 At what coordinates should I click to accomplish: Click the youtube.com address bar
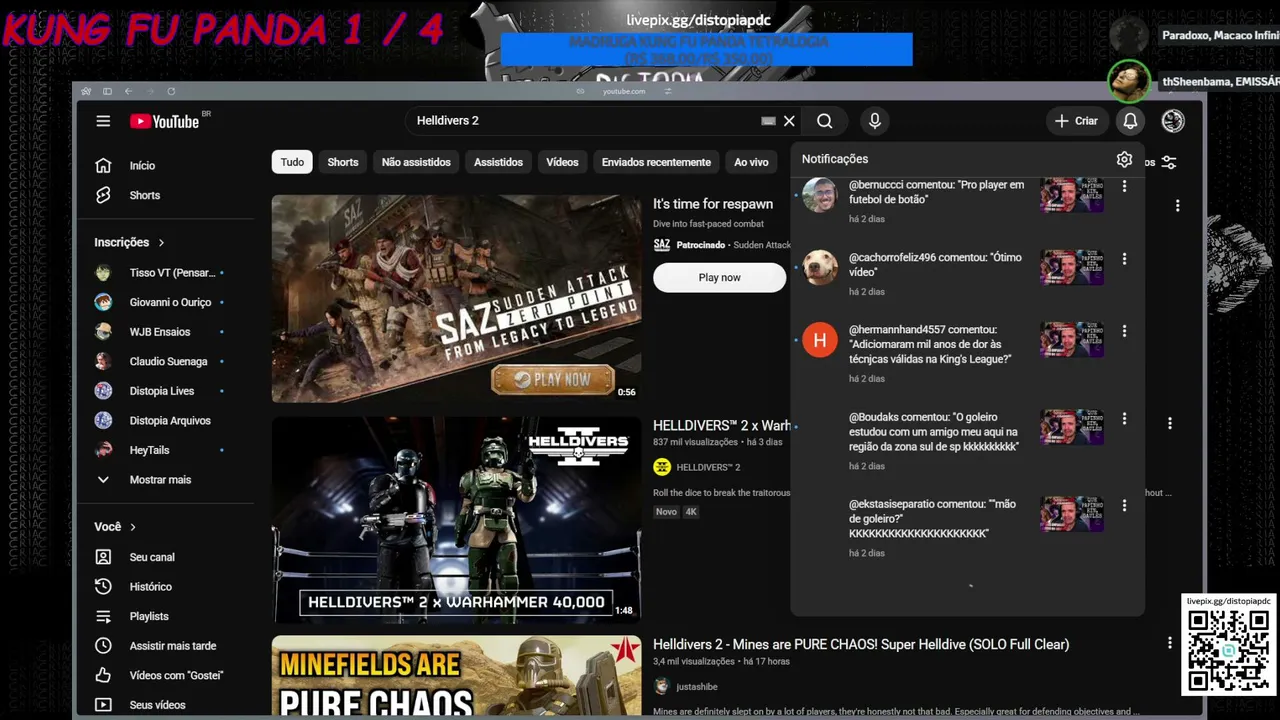(x=624, y=91)
